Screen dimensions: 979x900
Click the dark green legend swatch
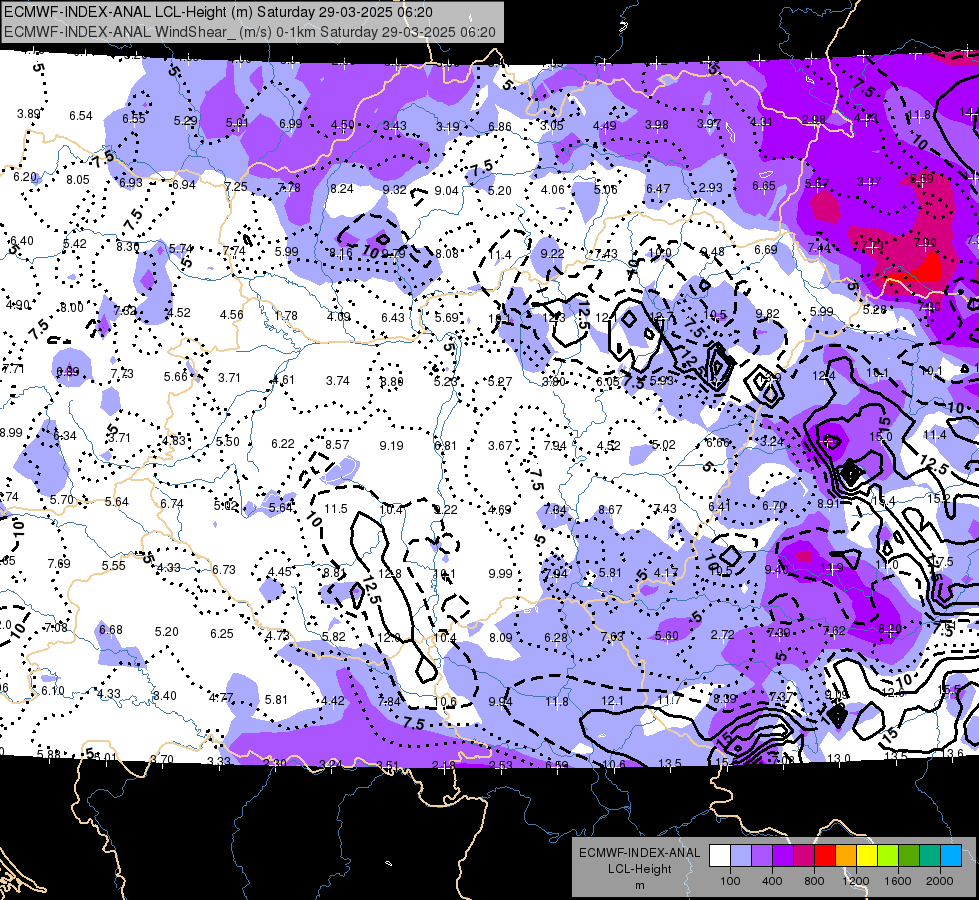point(909,856)
